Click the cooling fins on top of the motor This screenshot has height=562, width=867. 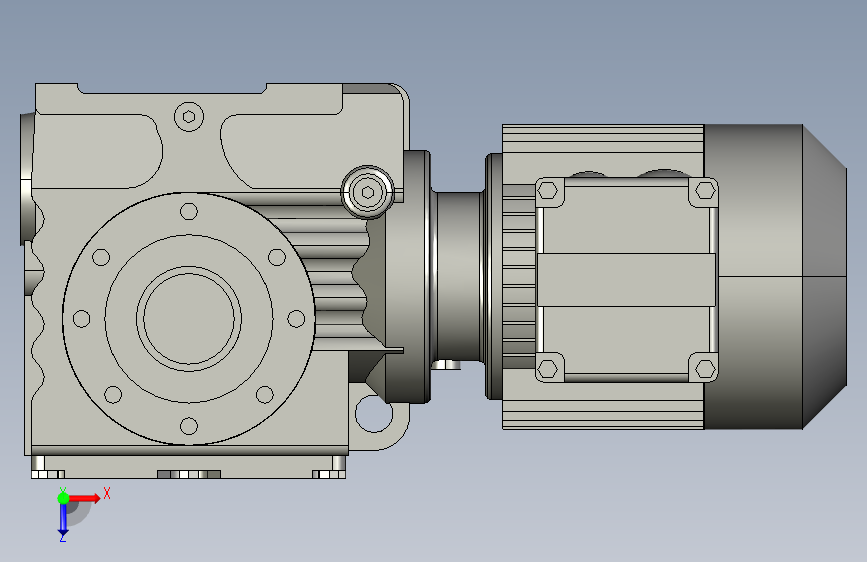[x=603, y=138]
